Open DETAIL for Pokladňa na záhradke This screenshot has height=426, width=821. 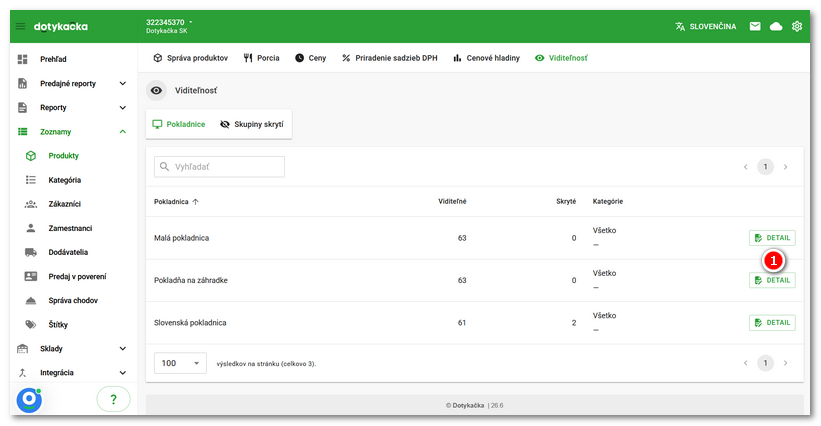tap(772, 280)
